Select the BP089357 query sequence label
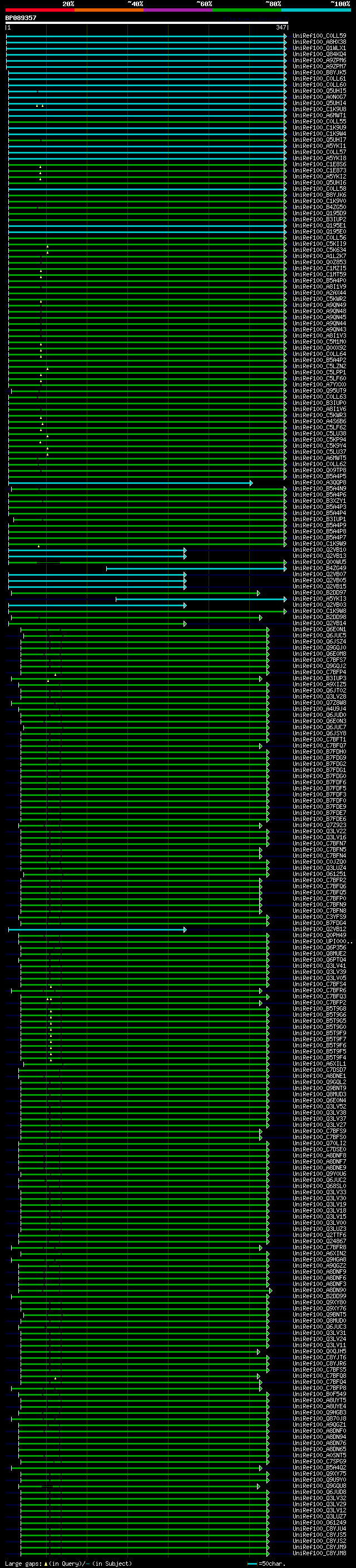The height and width of the screenshot is (1568, 356). coord(21,18)
